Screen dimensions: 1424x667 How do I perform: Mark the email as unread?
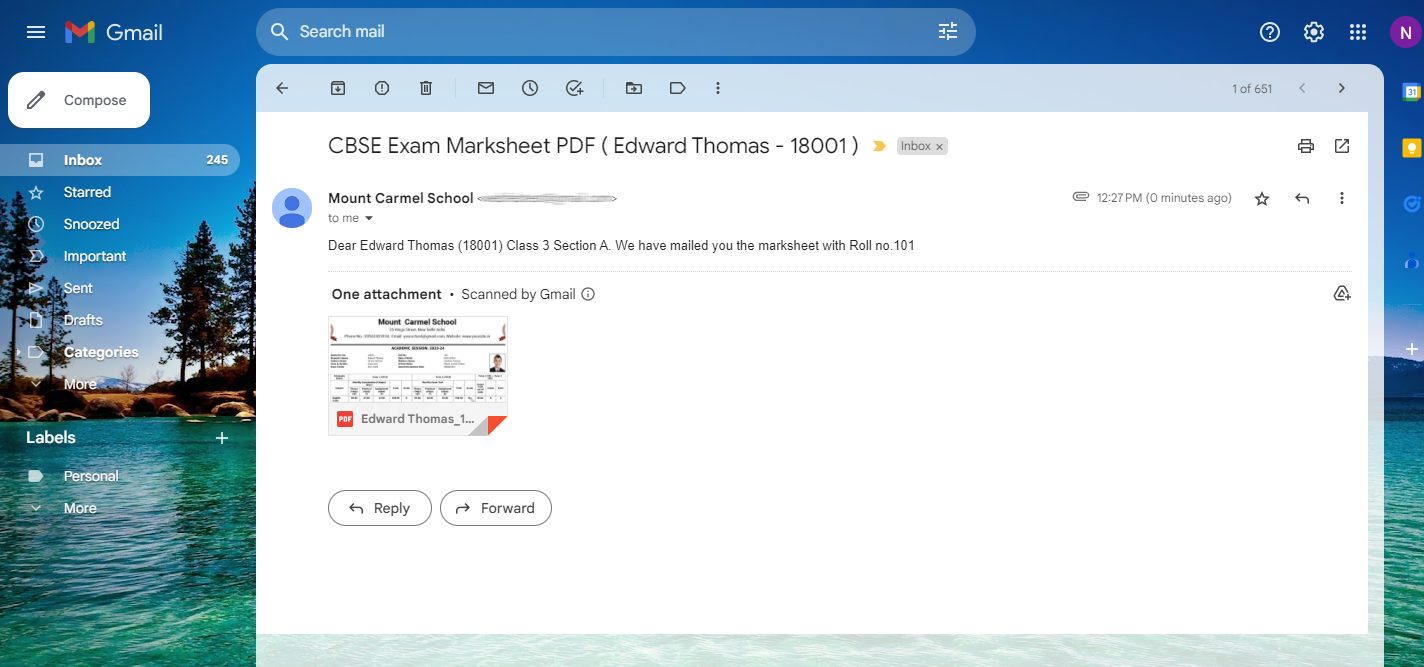[x=486, y=88]
